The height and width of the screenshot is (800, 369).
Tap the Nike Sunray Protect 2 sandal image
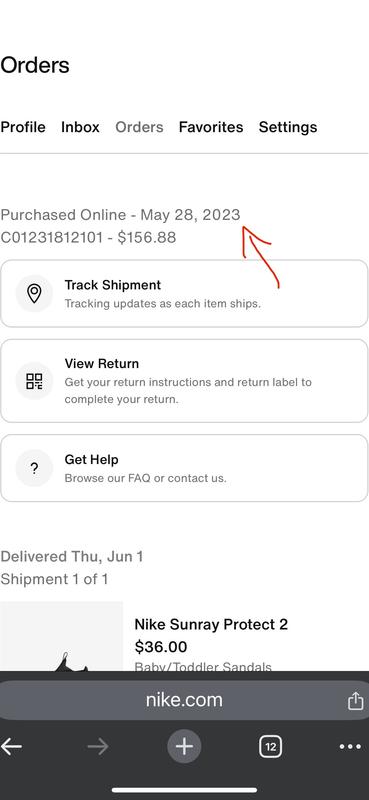tap(61, 636)
